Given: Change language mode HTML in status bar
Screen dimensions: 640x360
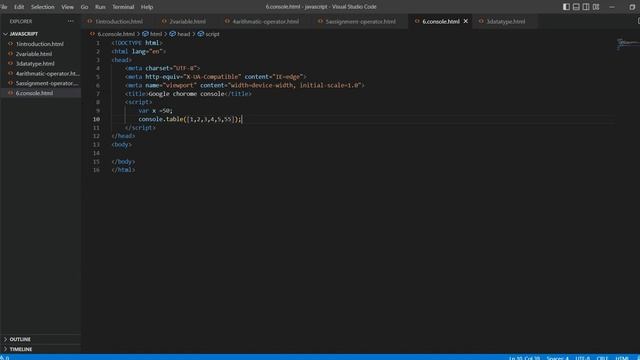Looking at the screenshot, I should (622, 358).
